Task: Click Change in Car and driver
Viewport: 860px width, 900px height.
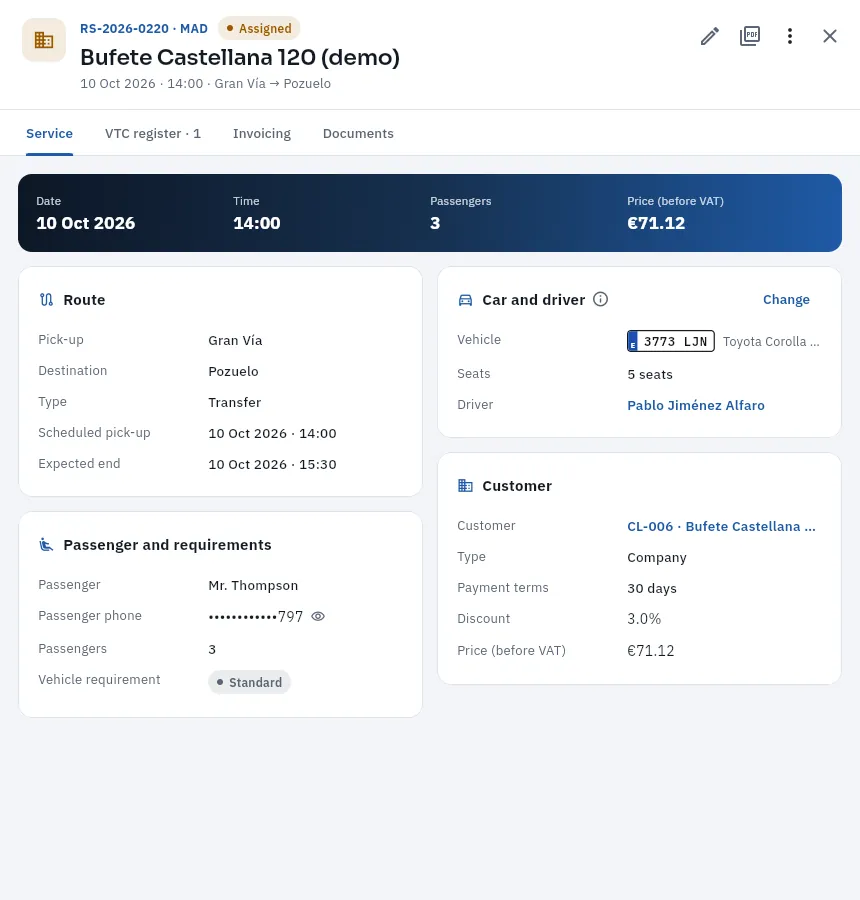Action: pos(786,300)
